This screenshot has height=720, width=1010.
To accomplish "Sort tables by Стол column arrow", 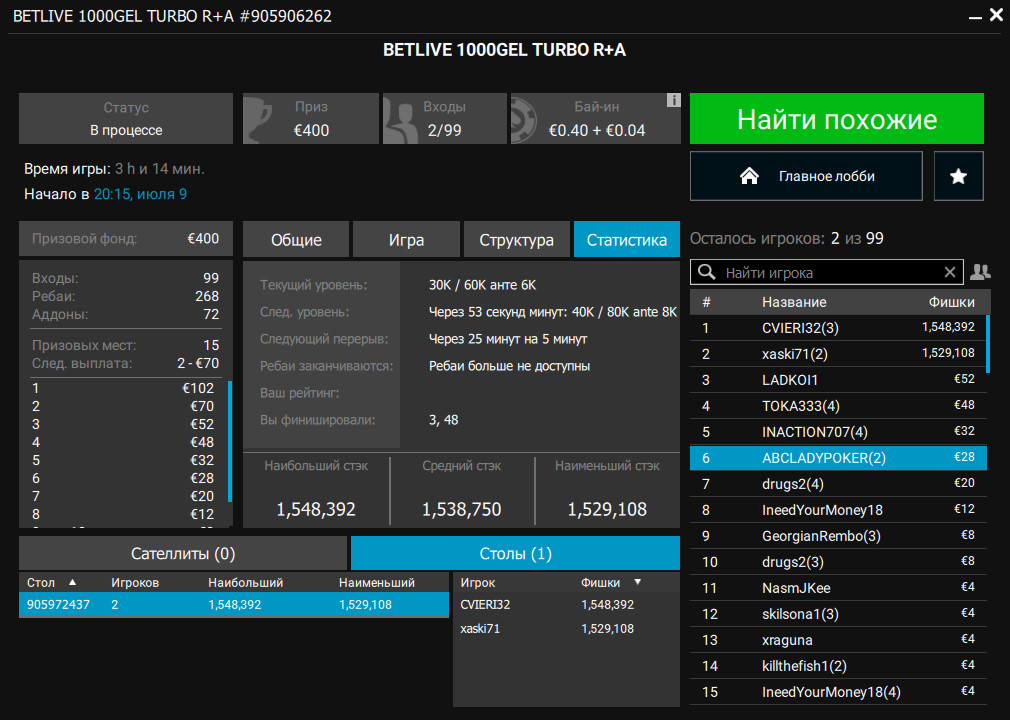I will pos(72,581).
